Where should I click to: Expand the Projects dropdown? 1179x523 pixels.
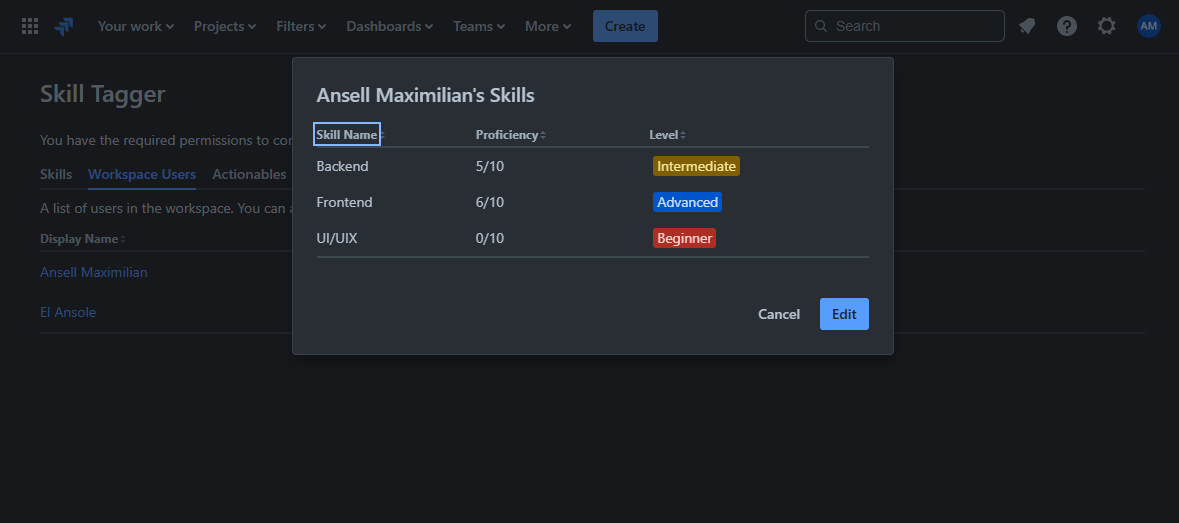(225, 26)
